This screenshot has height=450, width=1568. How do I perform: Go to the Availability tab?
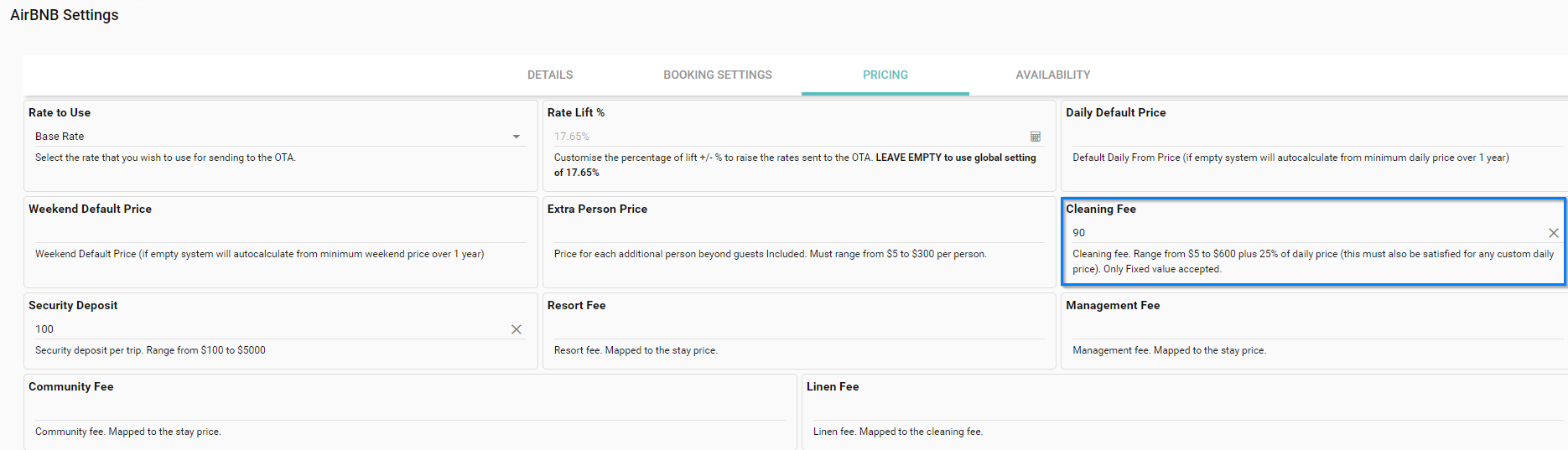(x=1053, y=75)
